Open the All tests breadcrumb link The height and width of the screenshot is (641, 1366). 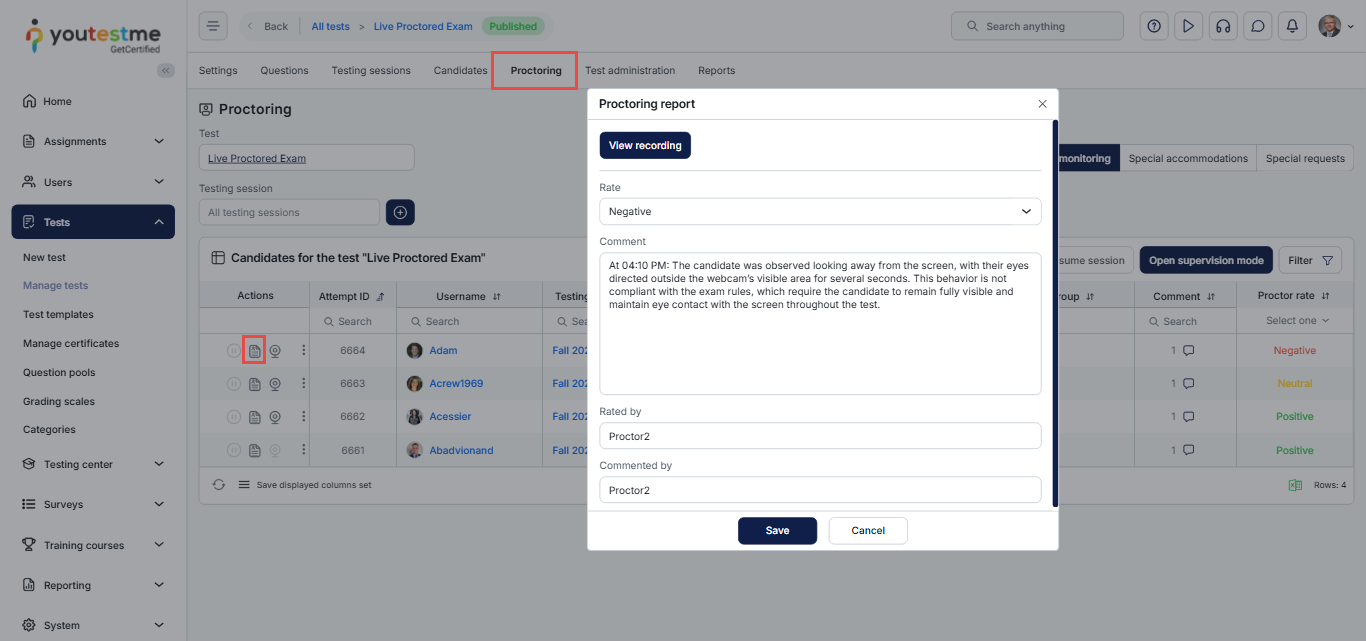coord(330,26)
